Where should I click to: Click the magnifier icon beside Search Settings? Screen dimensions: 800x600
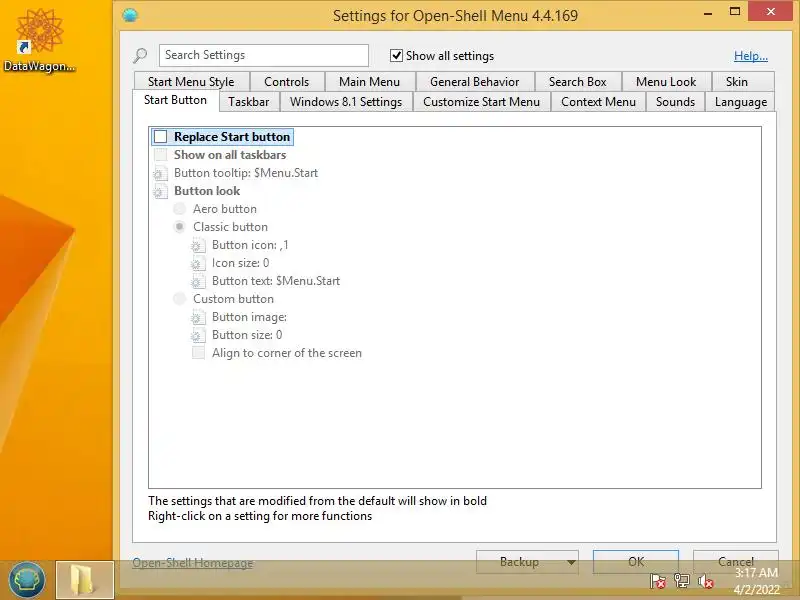[x=140, y=55]
